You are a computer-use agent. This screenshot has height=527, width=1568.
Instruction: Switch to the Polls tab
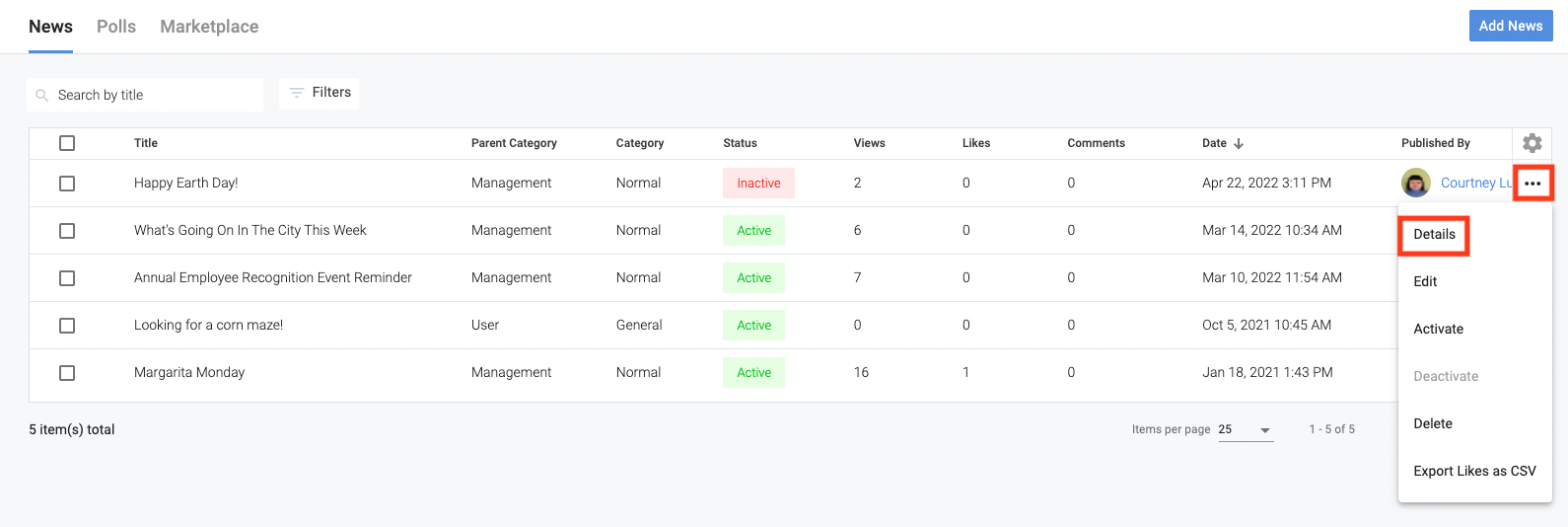(x=116, y=27)
